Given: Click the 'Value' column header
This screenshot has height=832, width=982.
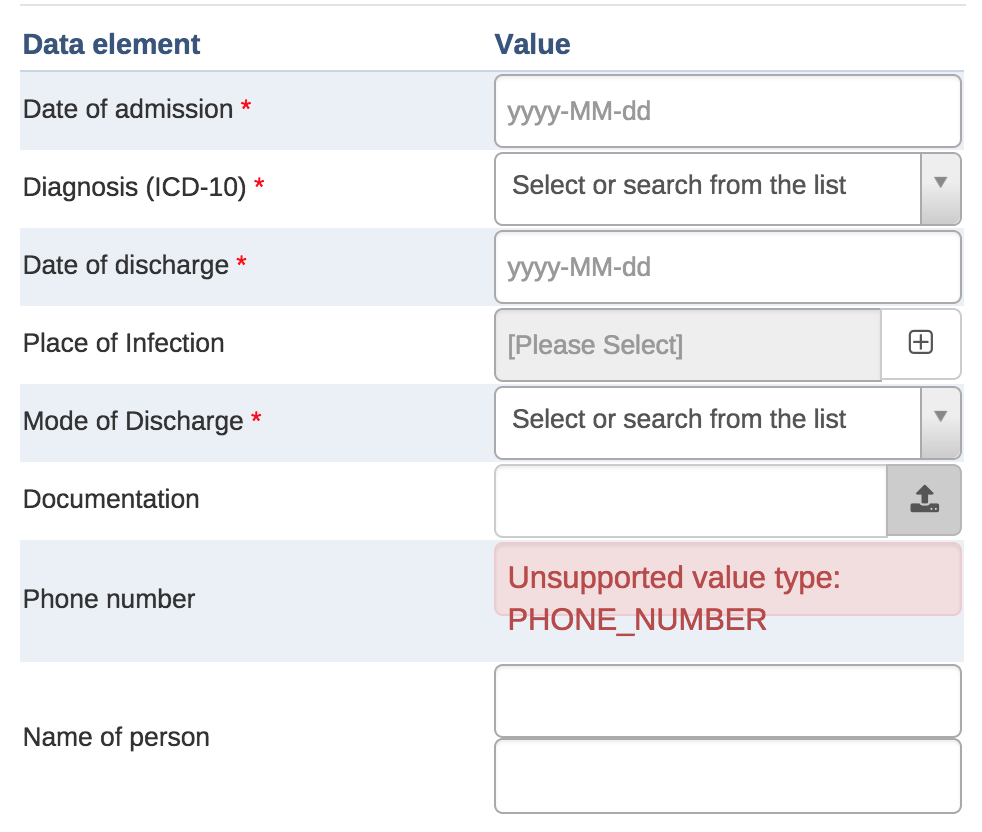Looking at the screenshot, I should 532,44.
